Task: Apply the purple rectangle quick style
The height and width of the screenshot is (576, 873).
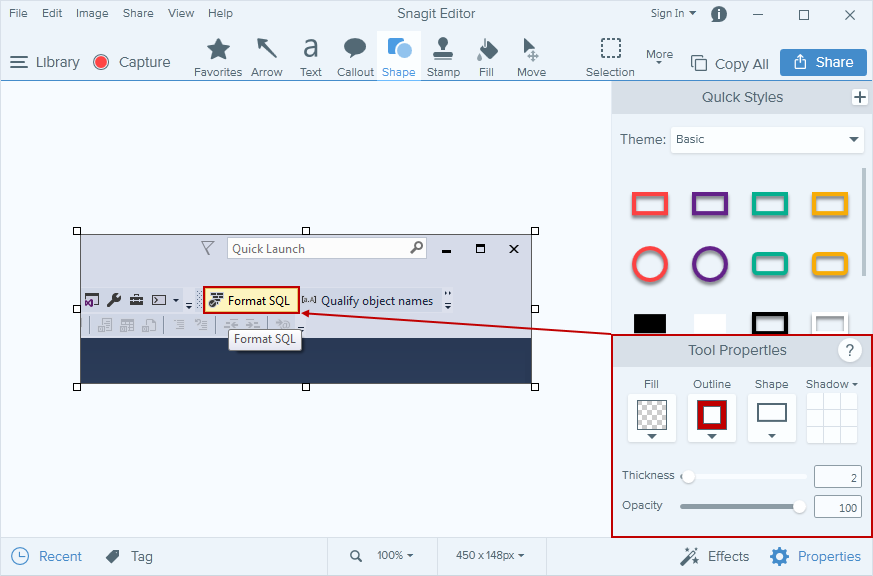Action: pyautogui.click(x=710, y=204)
